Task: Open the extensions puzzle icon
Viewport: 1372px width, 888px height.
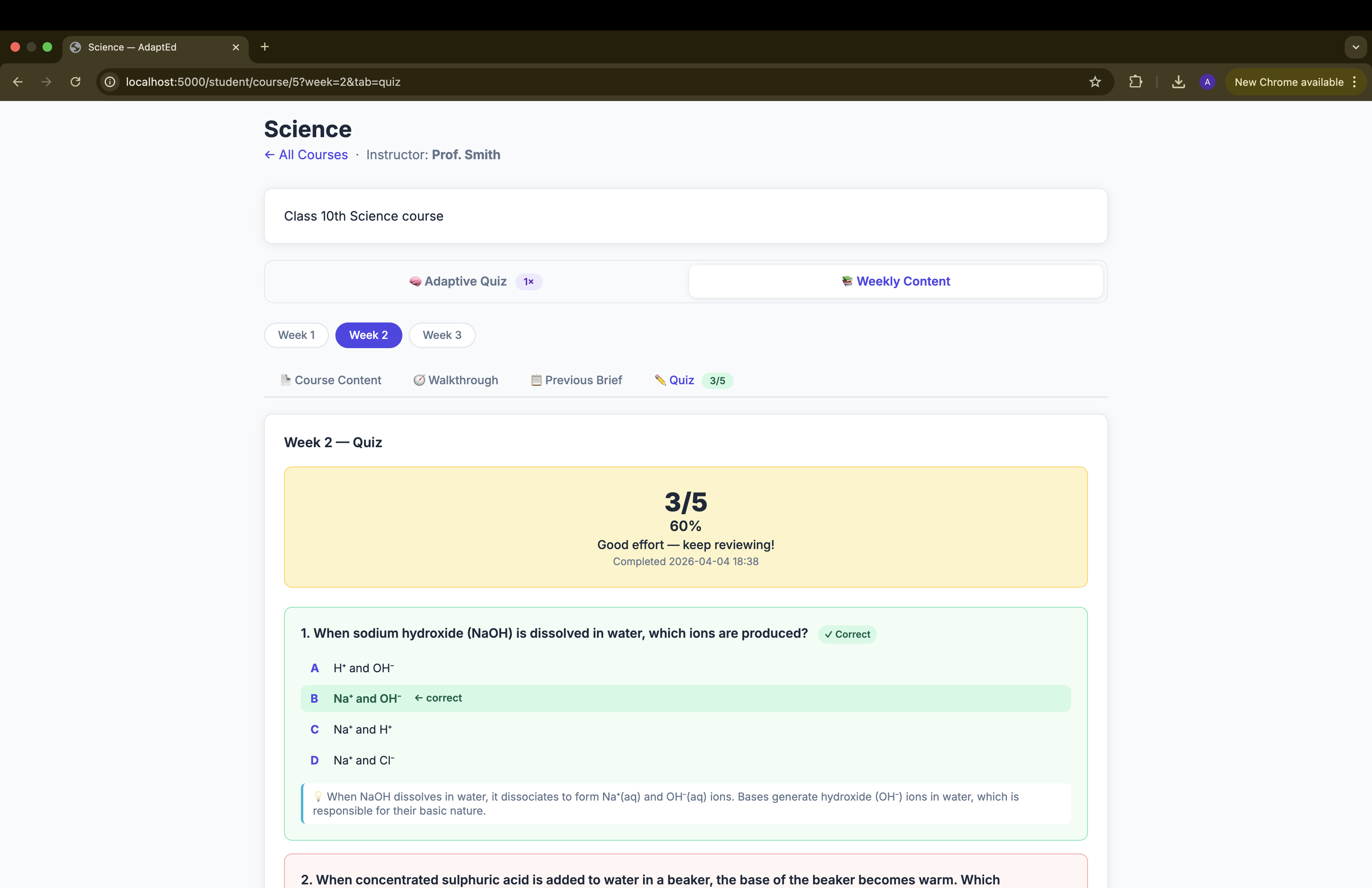Action: point(1135,82)
